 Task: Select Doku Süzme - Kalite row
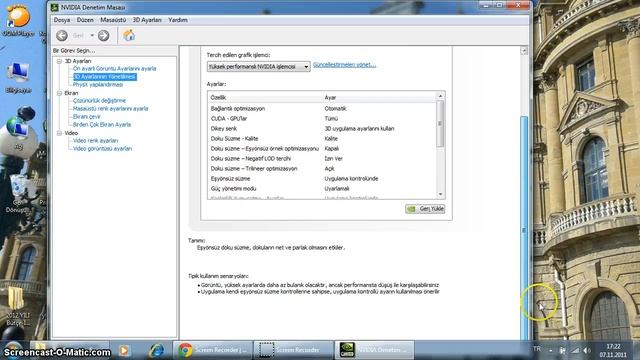click(322, 138)
